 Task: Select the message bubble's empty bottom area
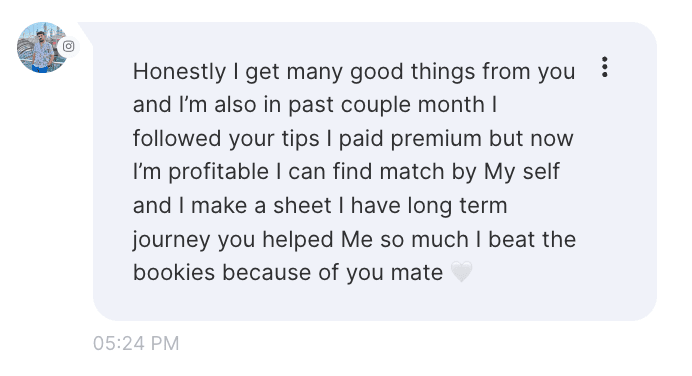pos(374,302)
